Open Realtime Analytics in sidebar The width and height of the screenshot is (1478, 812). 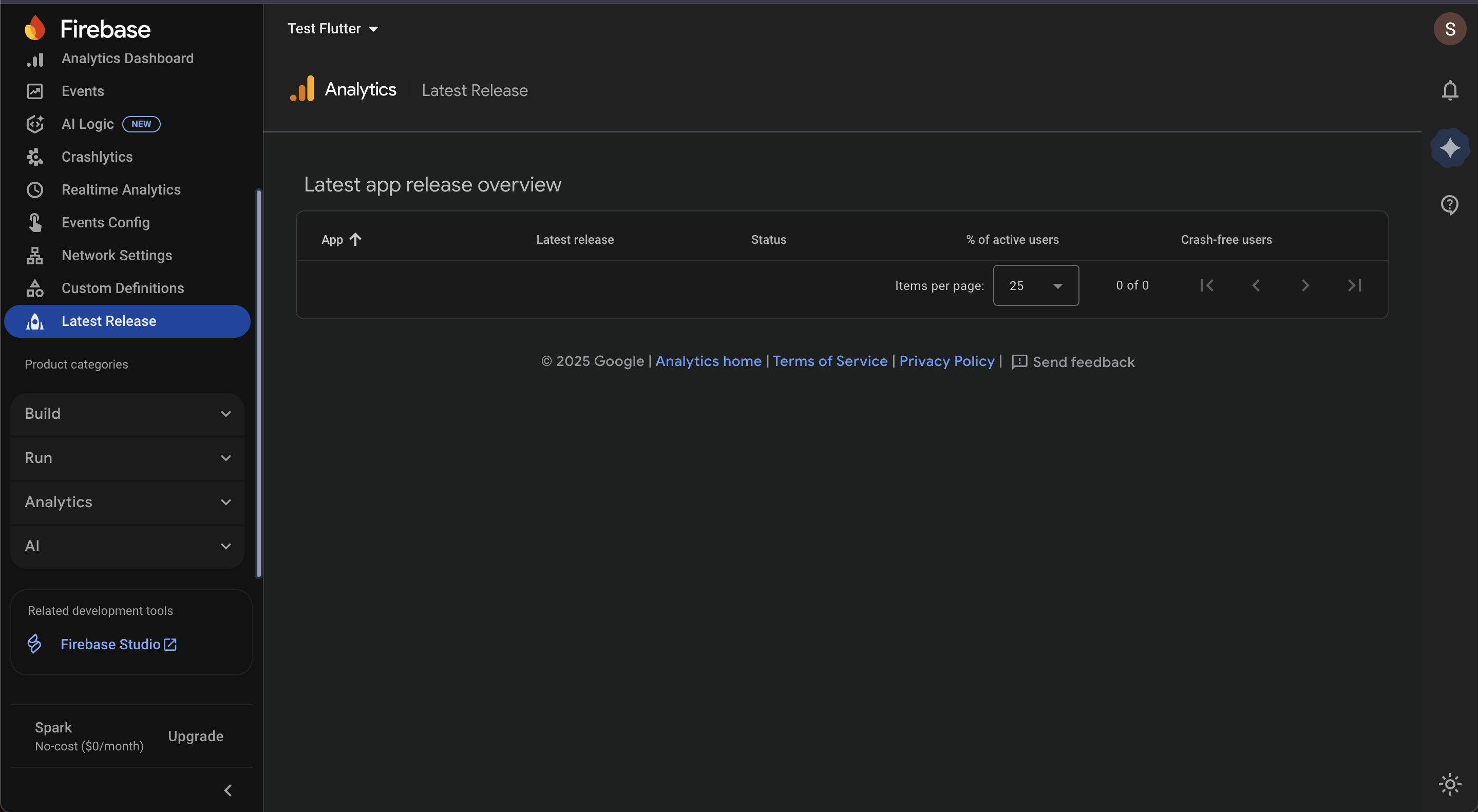[x=121, y=190]
